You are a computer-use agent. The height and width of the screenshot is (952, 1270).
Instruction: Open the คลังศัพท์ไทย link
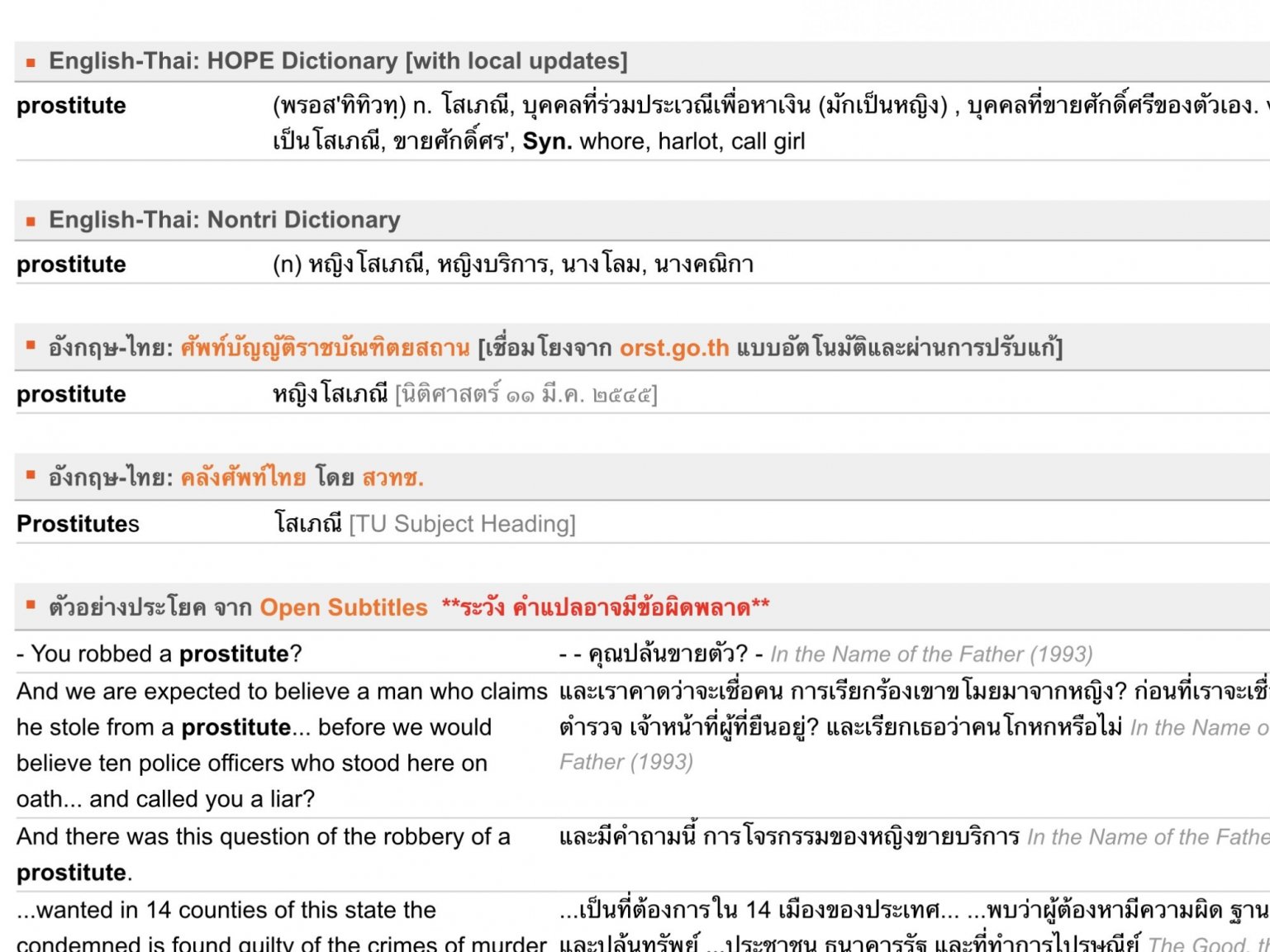pyautogui.click(x=243, y=478)
